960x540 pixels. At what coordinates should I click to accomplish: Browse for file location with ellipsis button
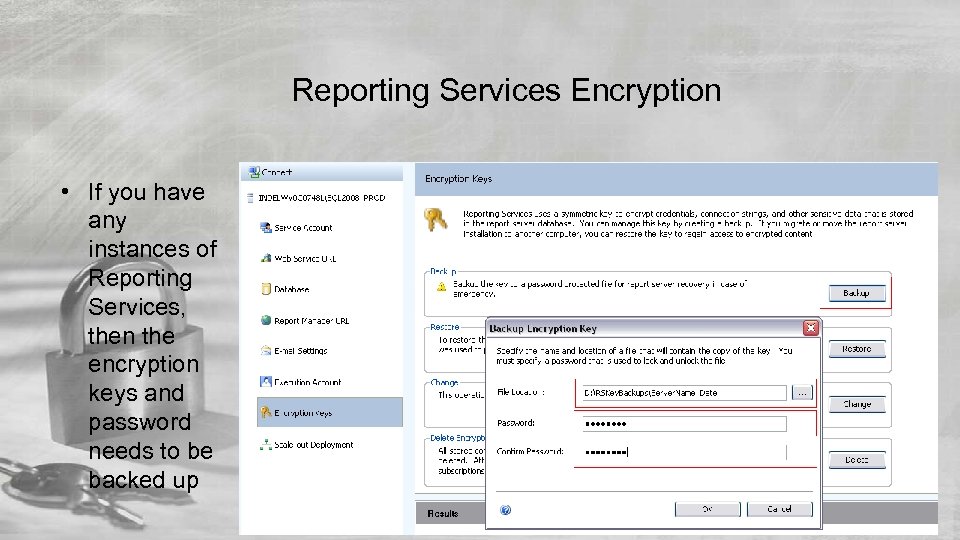802,393
